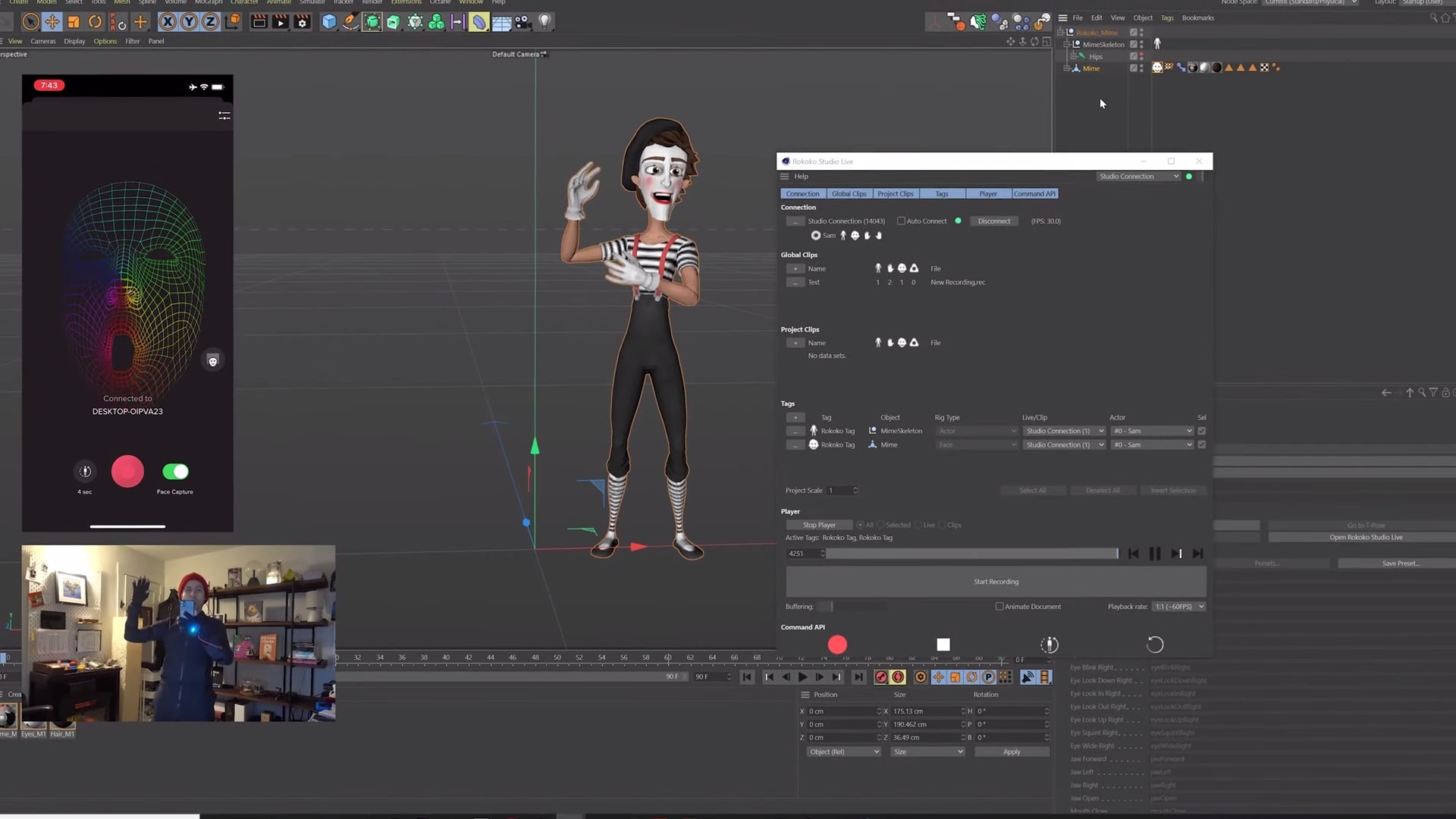
Task: Select the Move tool in the toolbar
Action: click(x=52, y=21)
